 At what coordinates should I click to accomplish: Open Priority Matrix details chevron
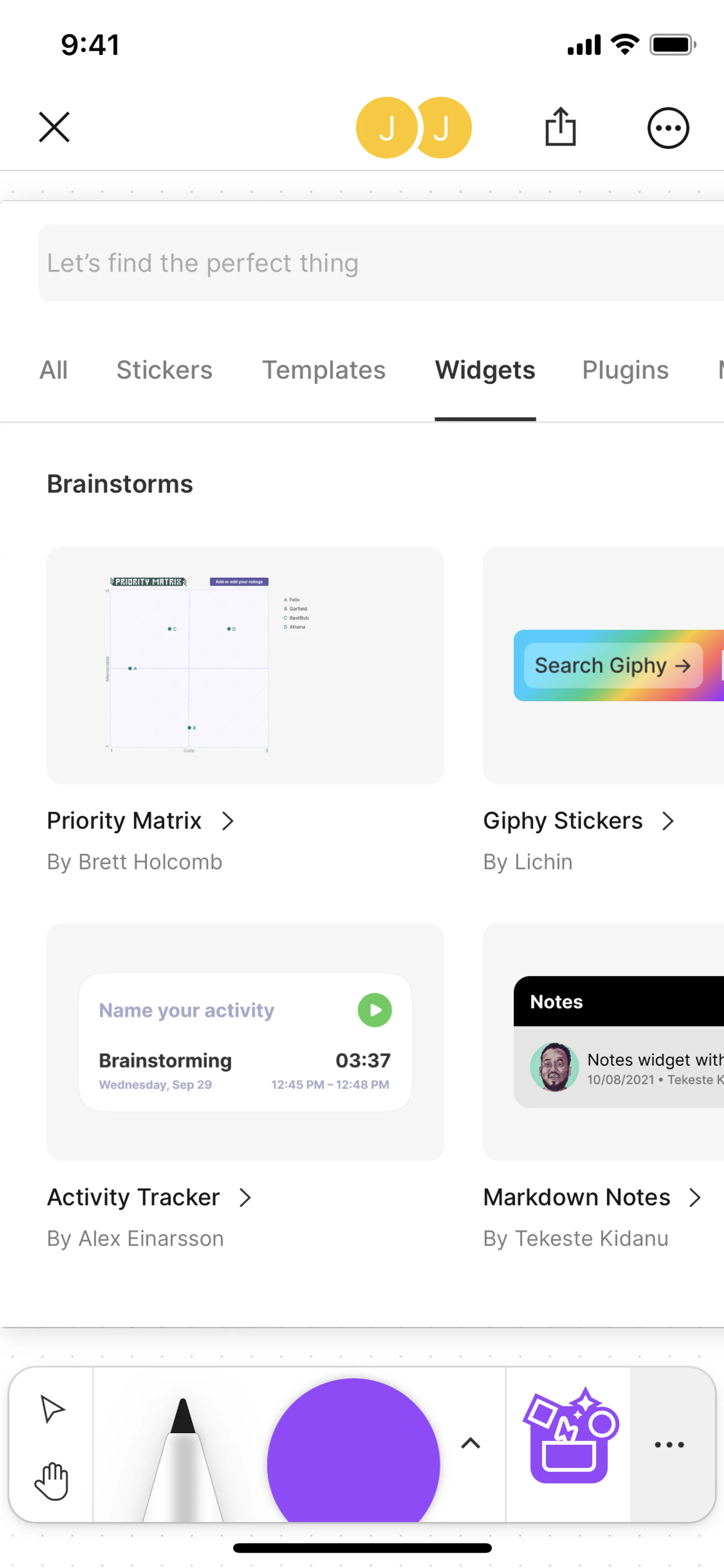(x=228, y=821)
